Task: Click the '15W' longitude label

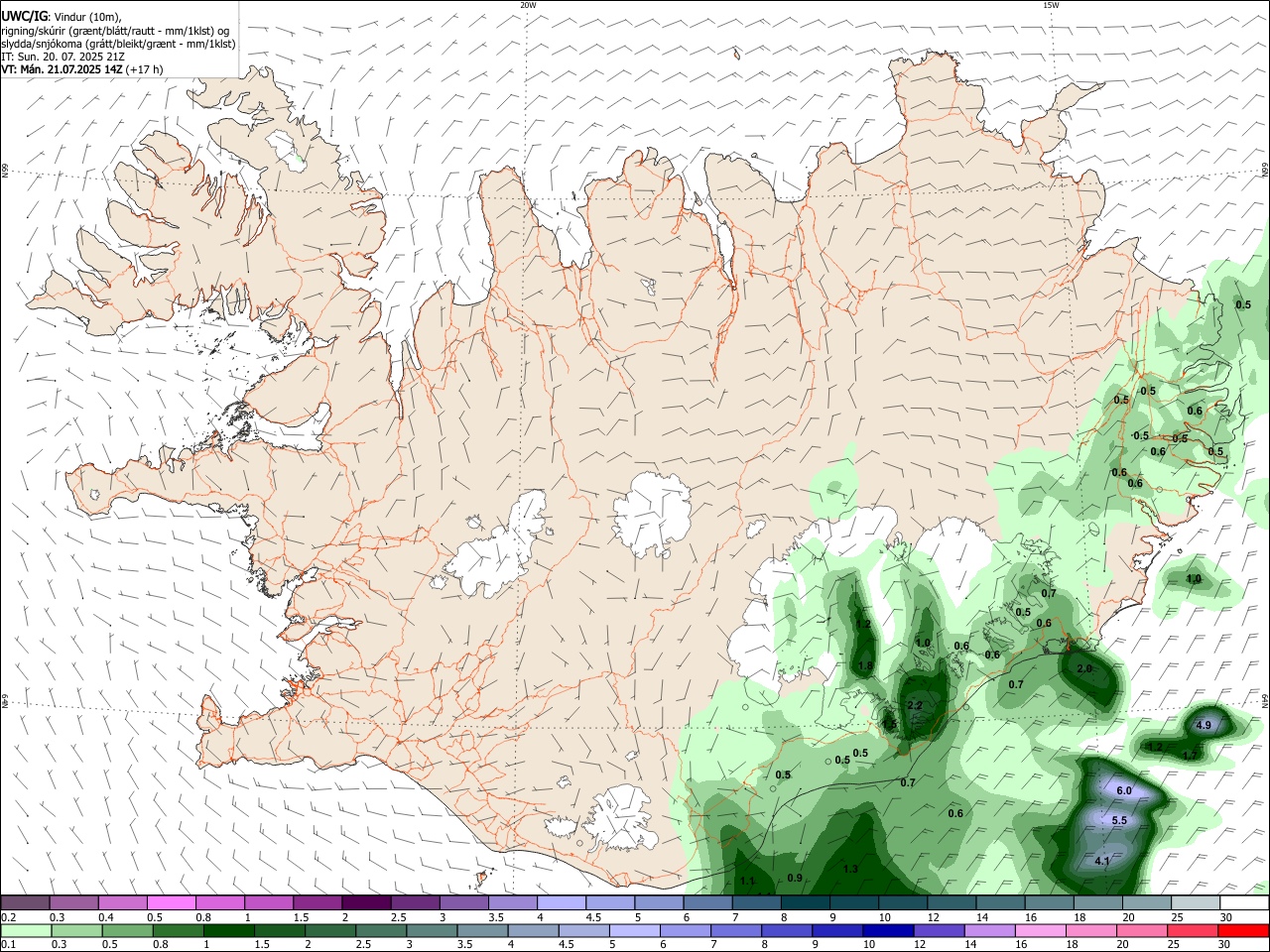Action: coord(1051,5)
